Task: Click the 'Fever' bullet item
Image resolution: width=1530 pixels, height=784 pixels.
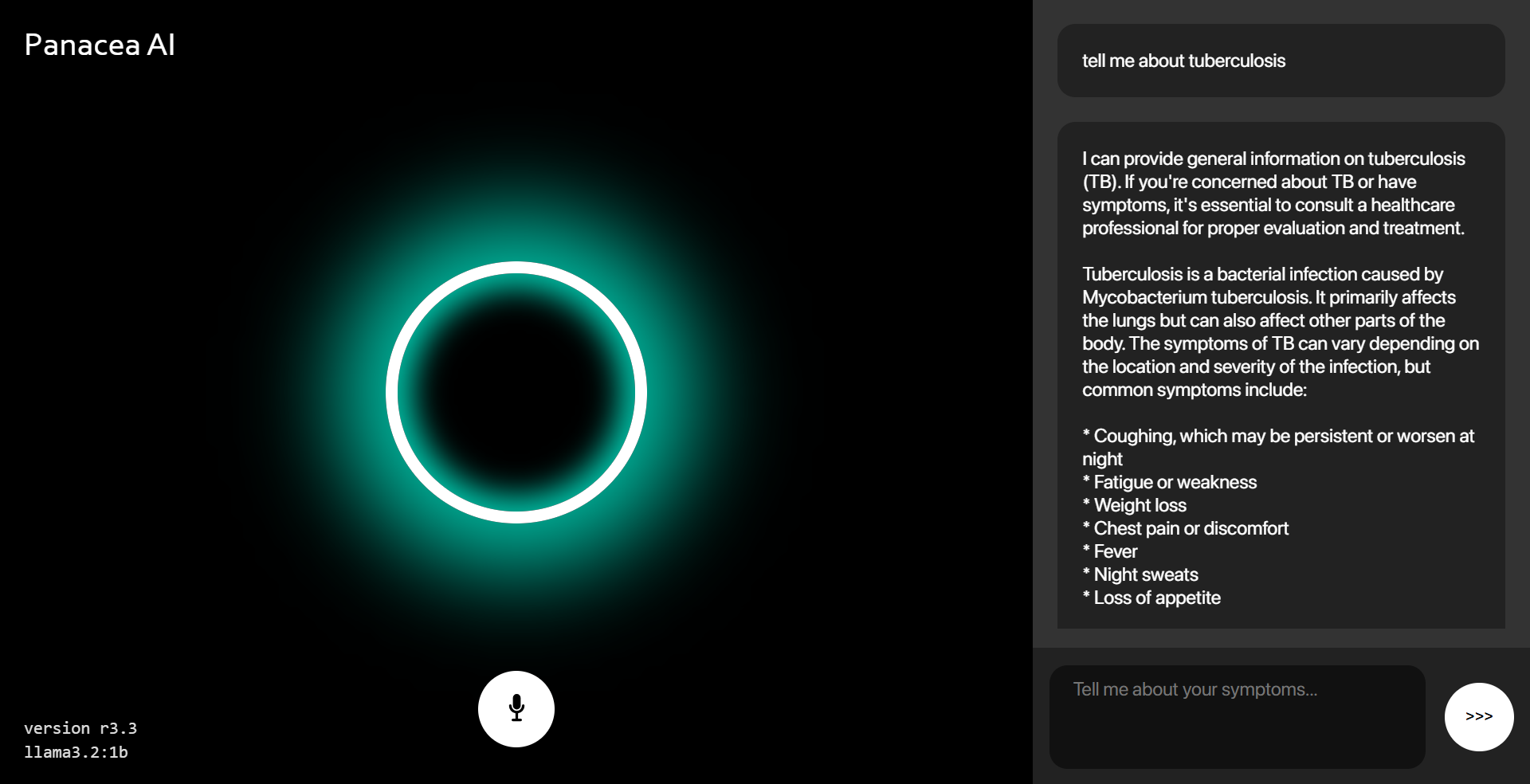Action: coord(1109,551)
